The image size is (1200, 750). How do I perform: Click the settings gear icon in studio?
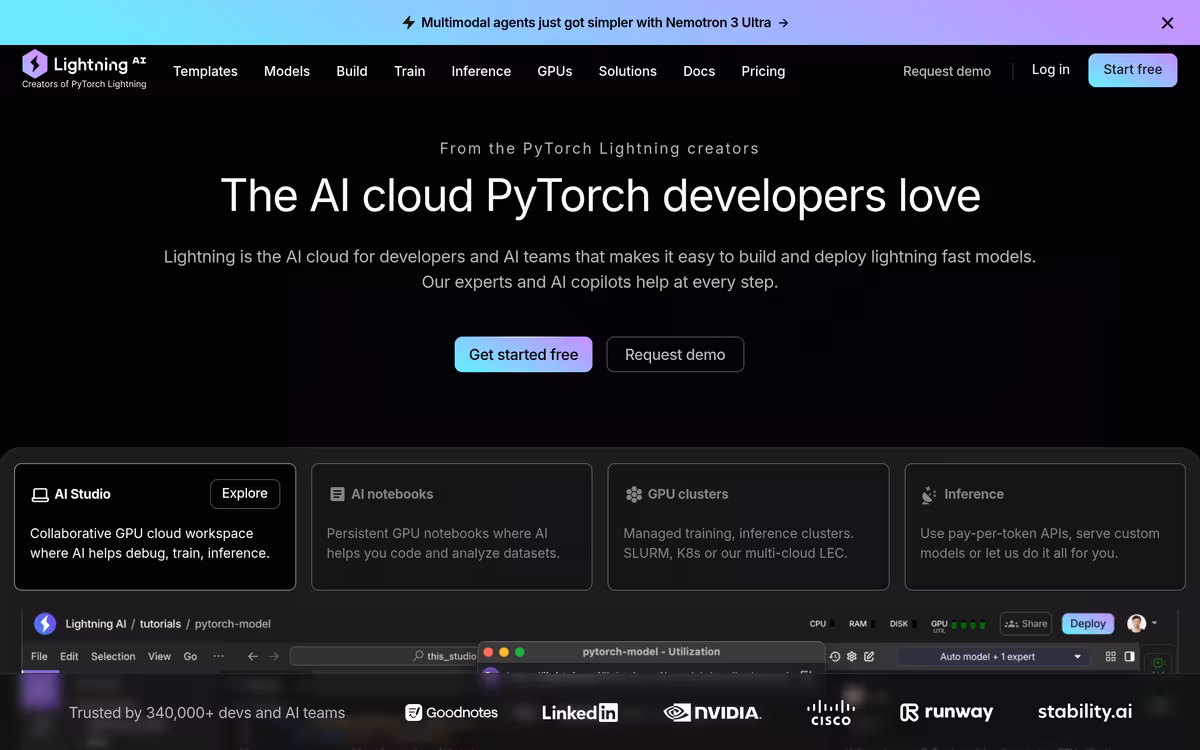click(x=852, y=657)
